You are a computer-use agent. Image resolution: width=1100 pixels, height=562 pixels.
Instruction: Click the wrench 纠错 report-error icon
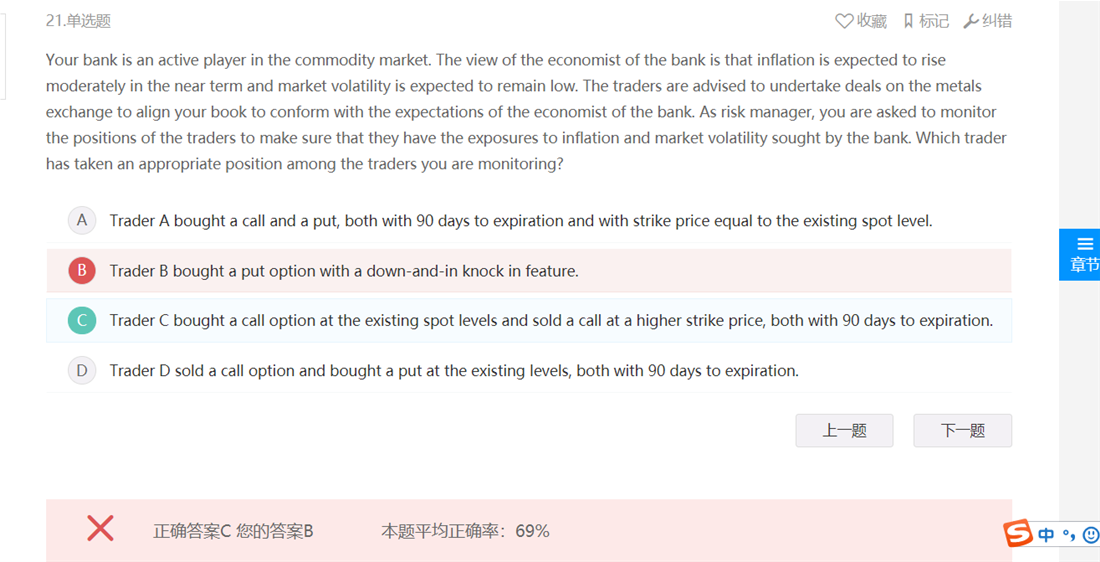click(971, 21)
